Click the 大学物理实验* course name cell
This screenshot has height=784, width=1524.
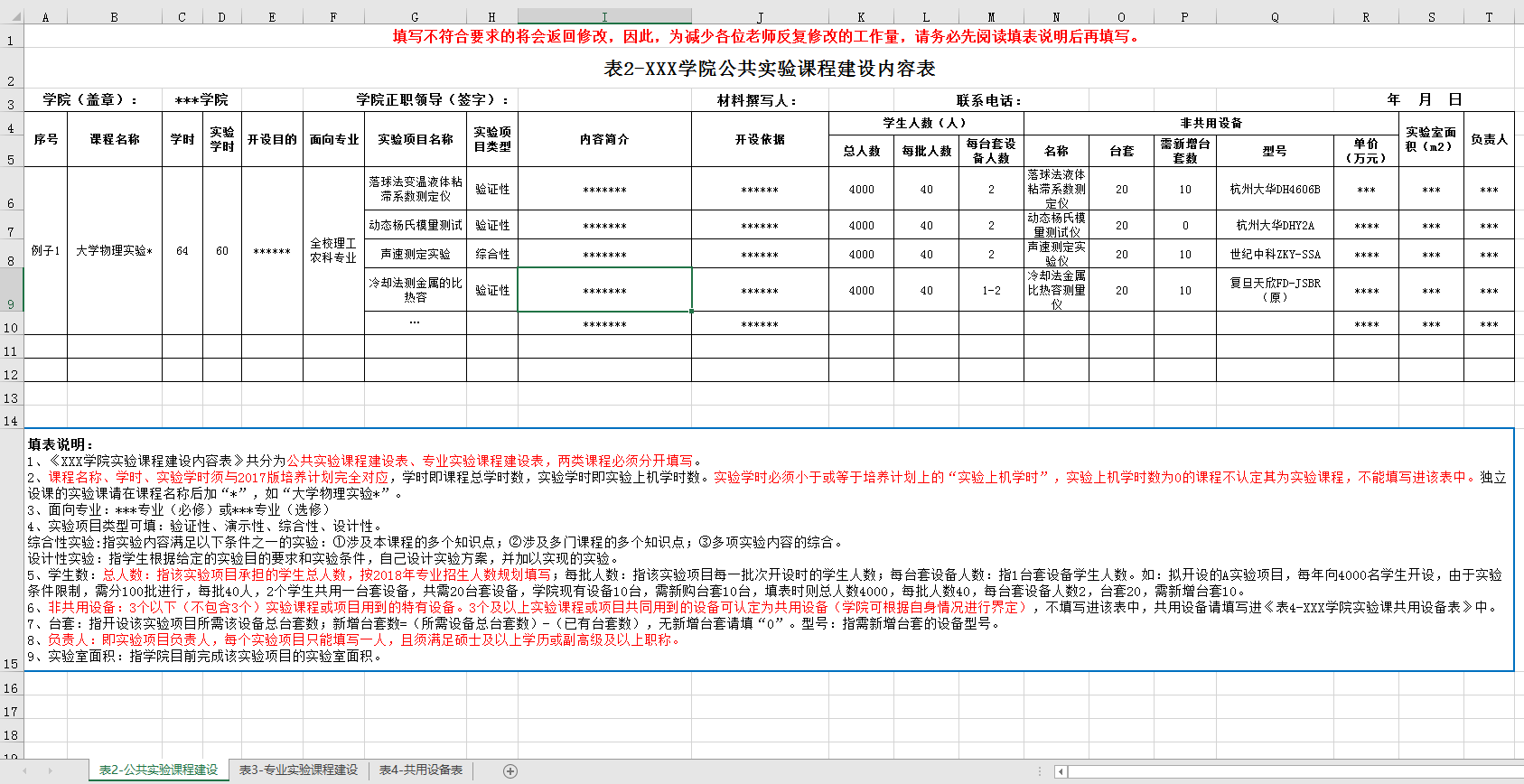[115, 251]
